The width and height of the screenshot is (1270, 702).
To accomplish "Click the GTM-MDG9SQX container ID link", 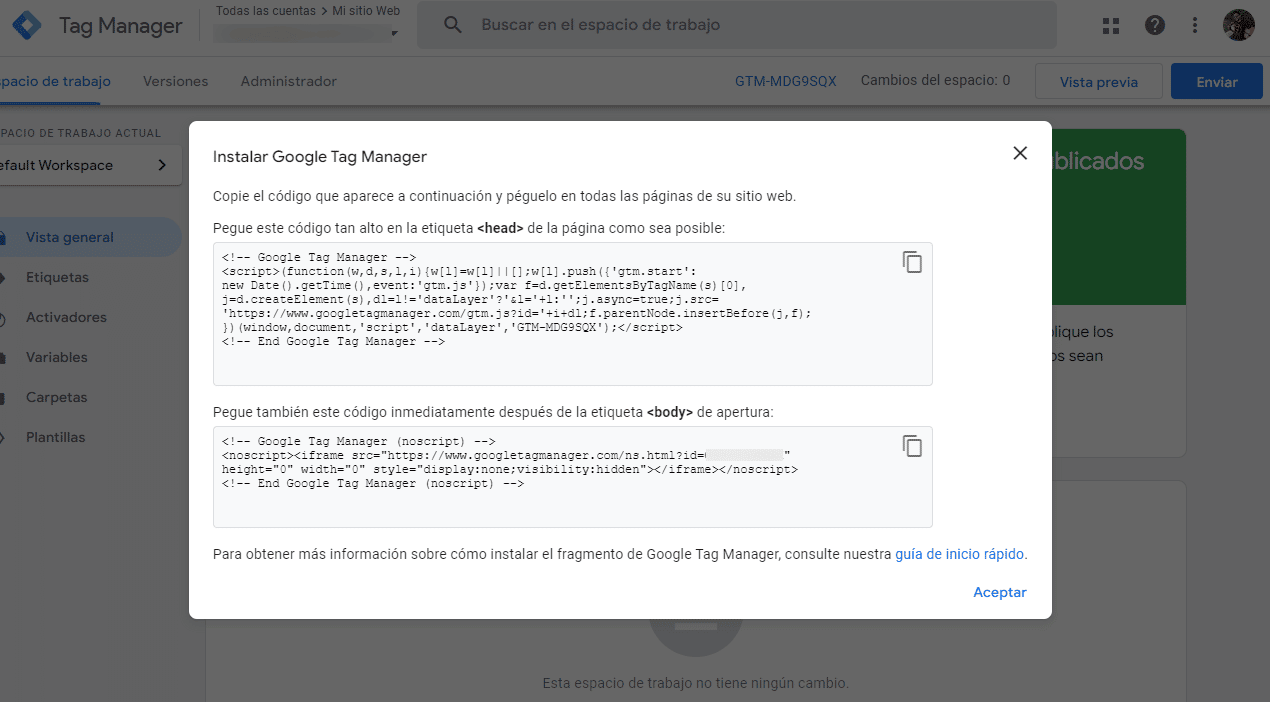I will [785, 81].
